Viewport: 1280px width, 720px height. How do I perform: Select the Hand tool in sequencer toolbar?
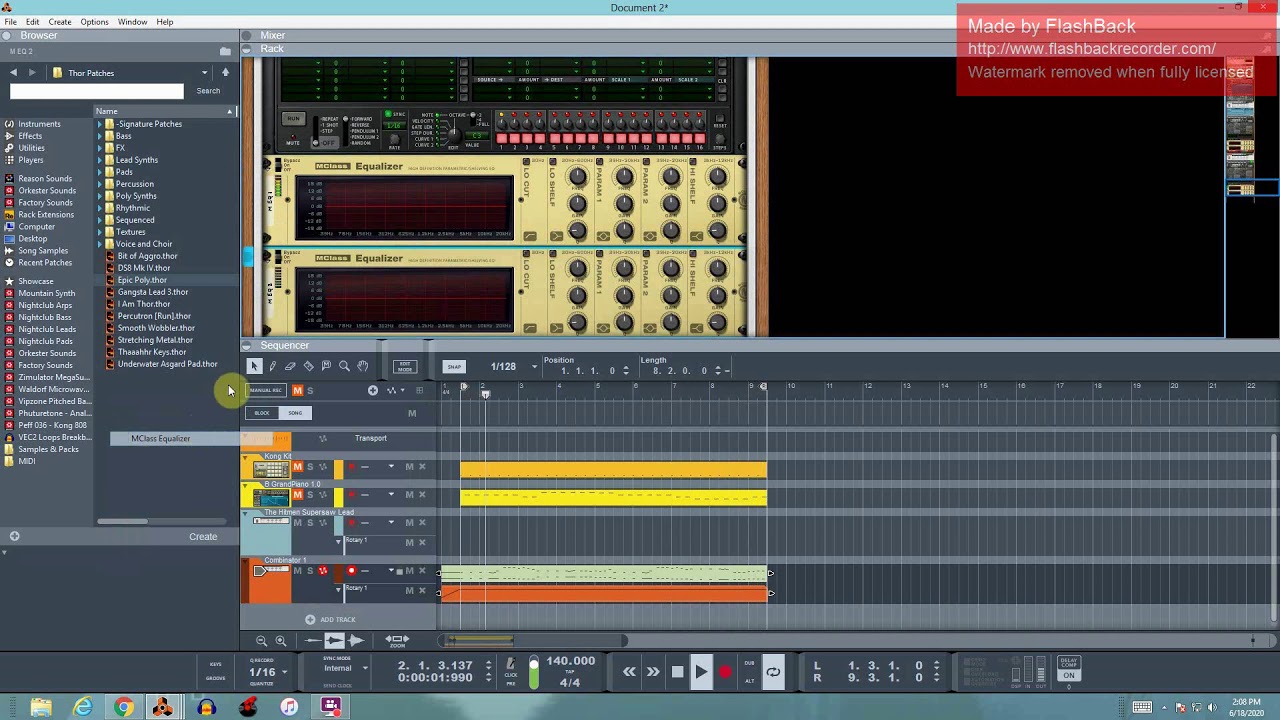pyautogui.click(x=362, y=367)
